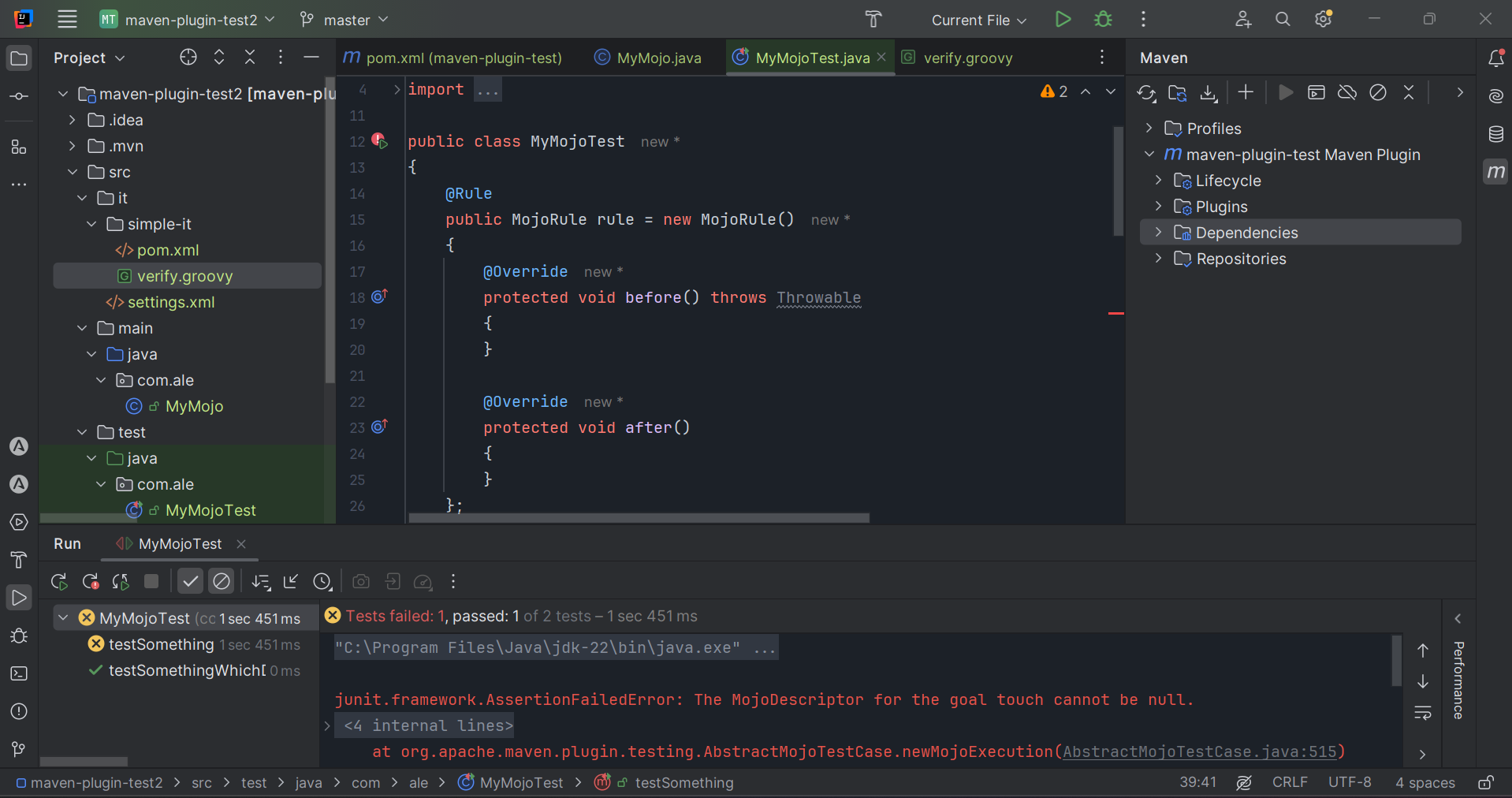Image resolution: width=1512 pixels, height=798 pixels.
Task: Open master branch dropdown
Action: point(344,20)
